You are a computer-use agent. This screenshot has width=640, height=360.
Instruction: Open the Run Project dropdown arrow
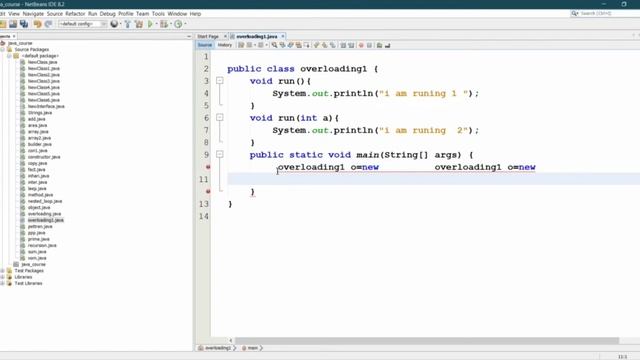pos(156,24)
